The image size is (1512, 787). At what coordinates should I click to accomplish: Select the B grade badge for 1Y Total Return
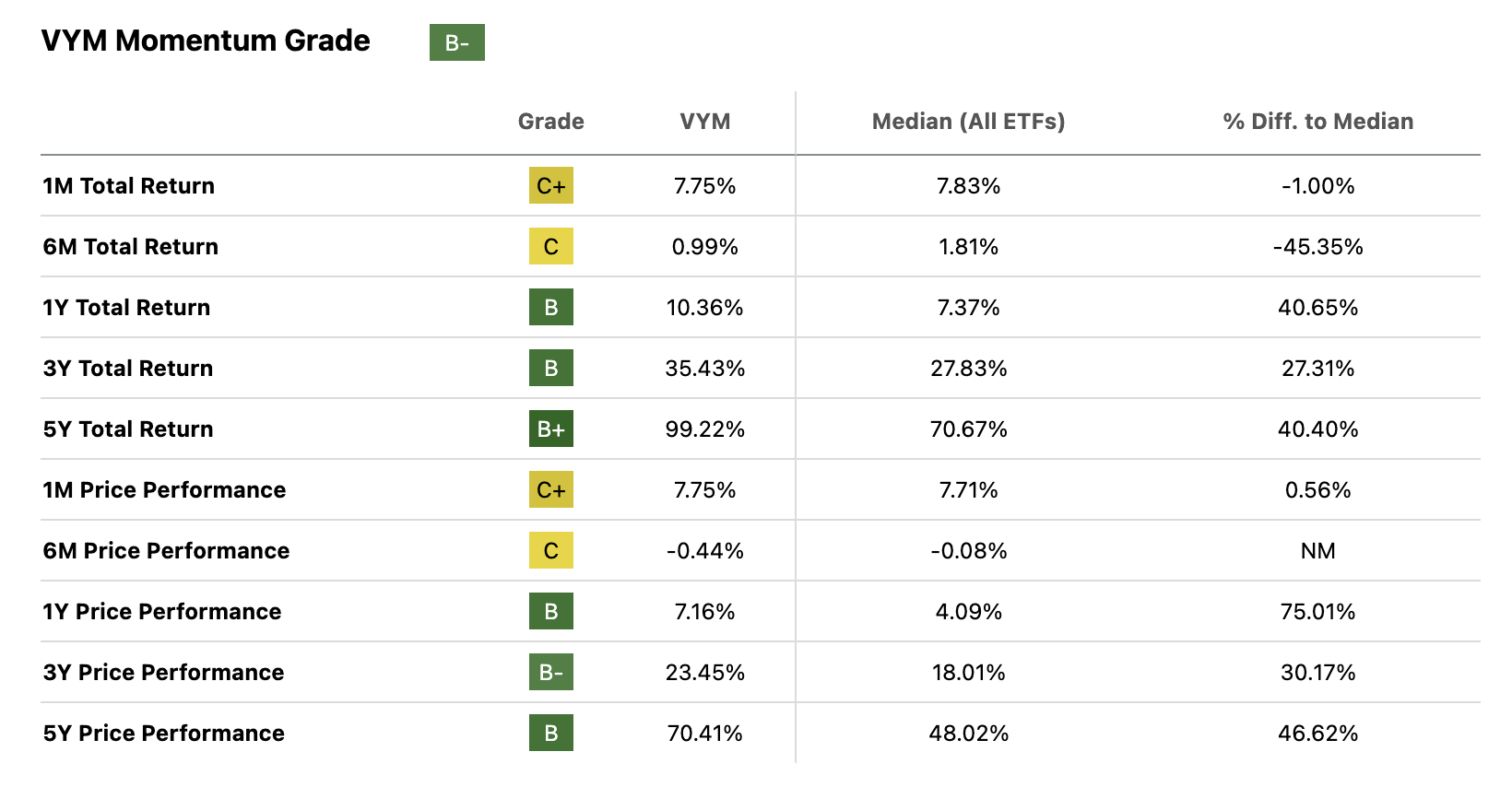(550, 308)
